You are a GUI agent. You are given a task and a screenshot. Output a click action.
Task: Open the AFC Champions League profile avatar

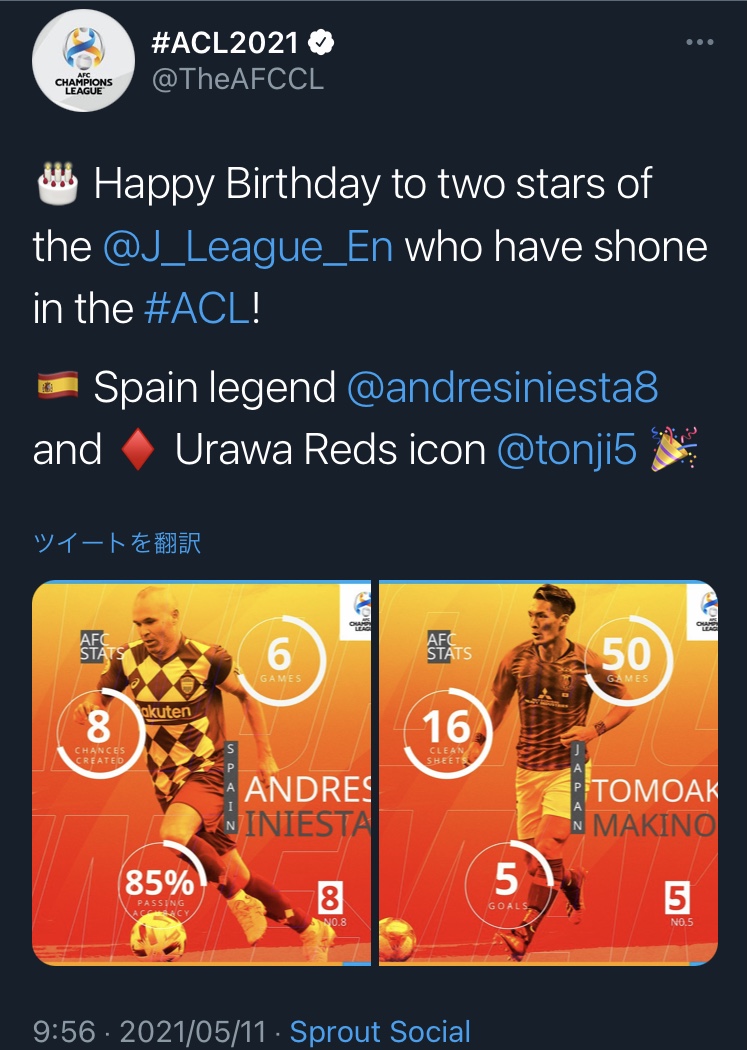pos(83,60)
